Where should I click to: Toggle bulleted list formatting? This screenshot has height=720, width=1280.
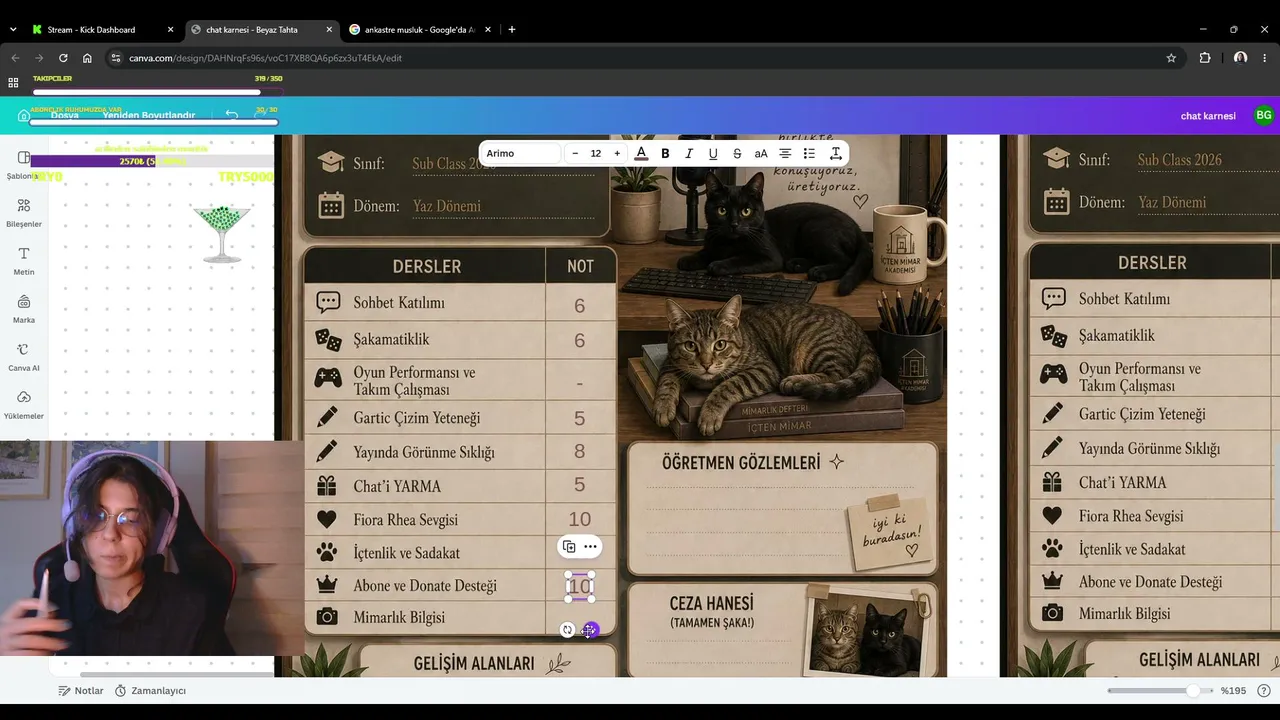tap(809, 153)
